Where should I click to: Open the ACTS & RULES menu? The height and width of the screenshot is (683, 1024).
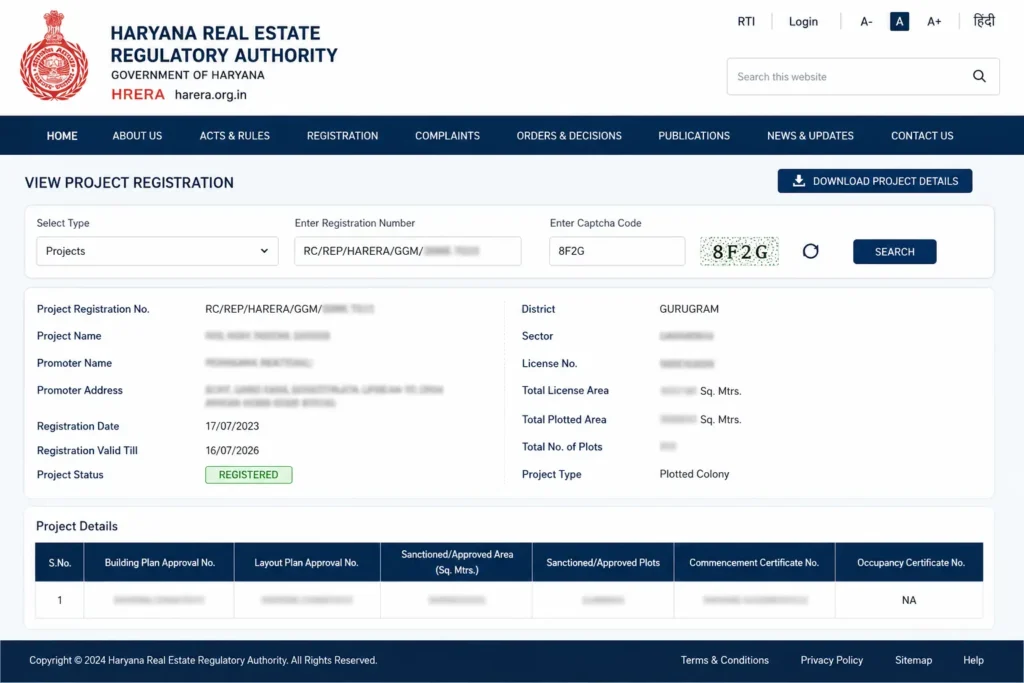click(x=234, y=136)
